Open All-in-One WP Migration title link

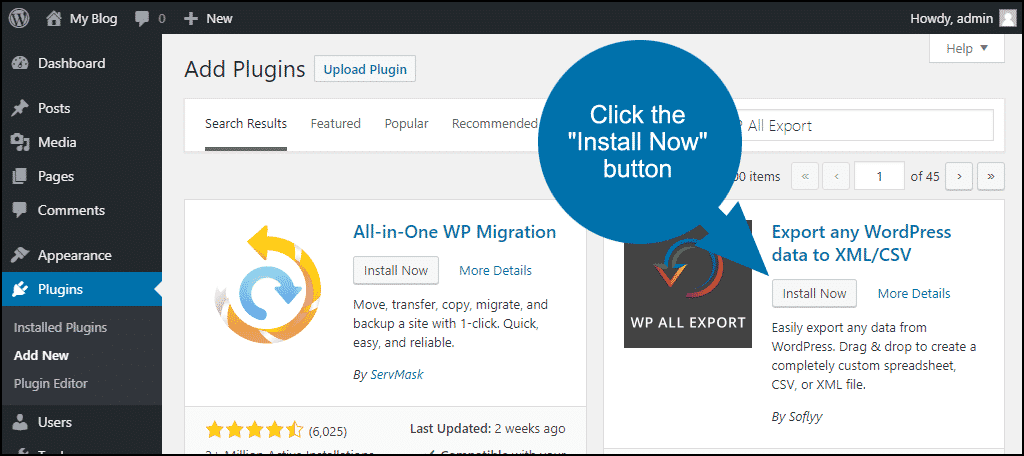pos(455,232)
